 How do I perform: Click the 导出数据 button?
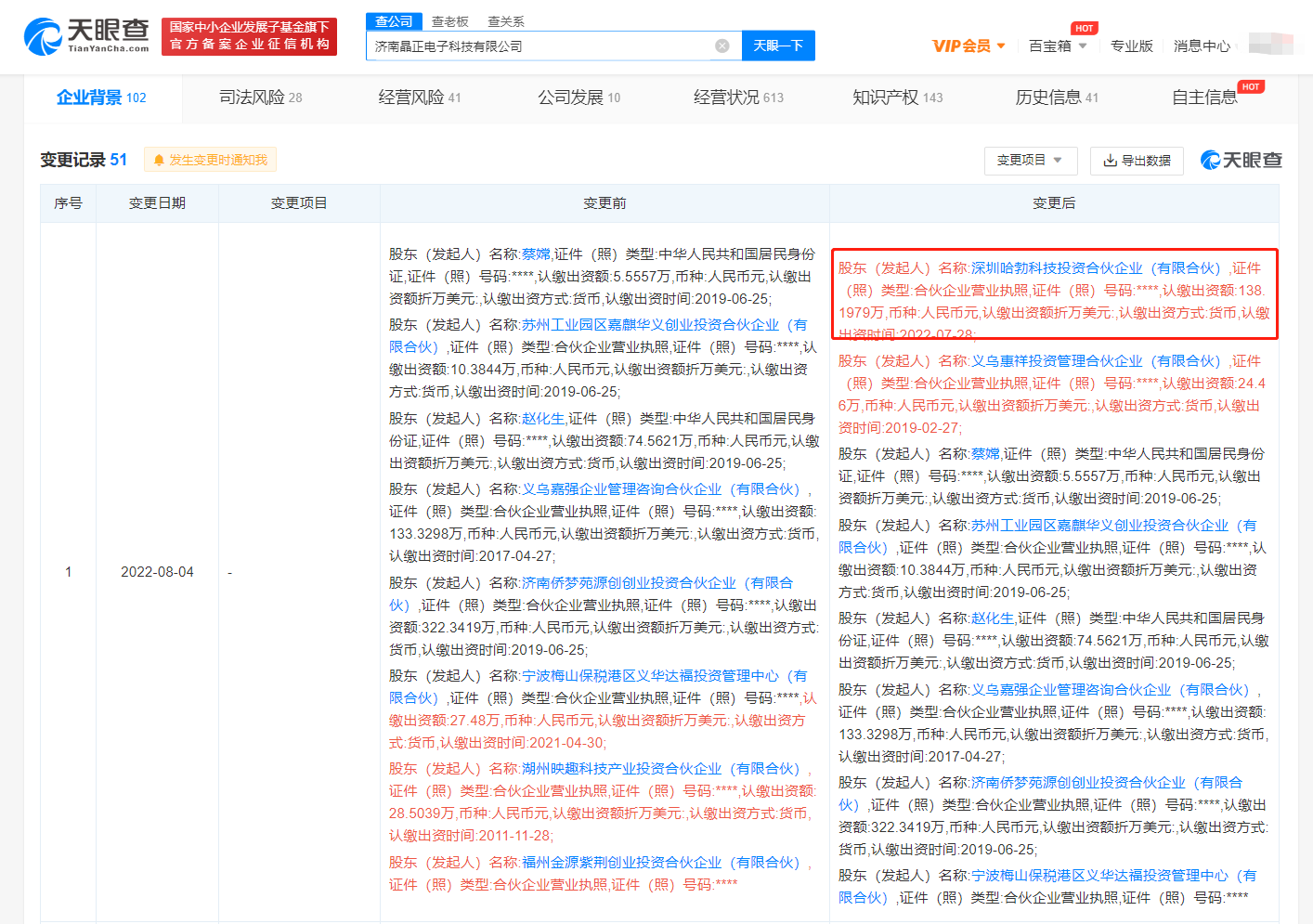point(1137,161)
